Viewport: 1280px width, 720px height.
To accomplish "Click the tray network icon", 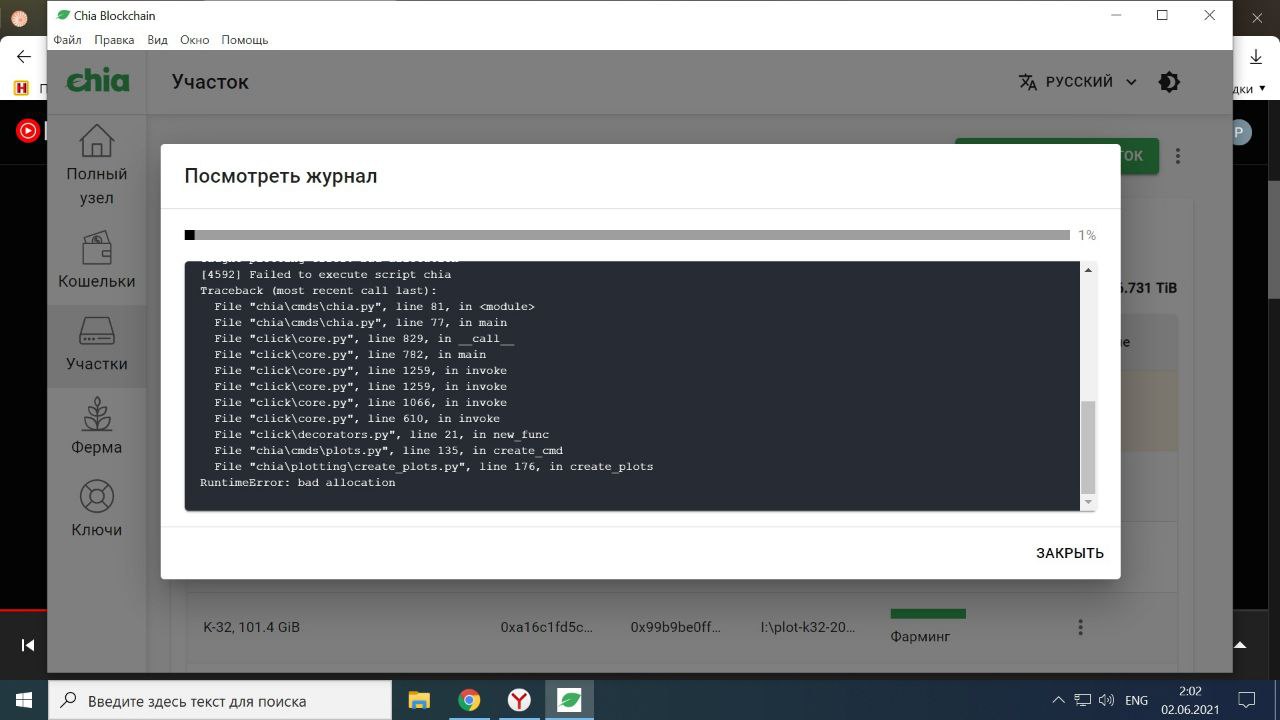I will coord(1082,700).
